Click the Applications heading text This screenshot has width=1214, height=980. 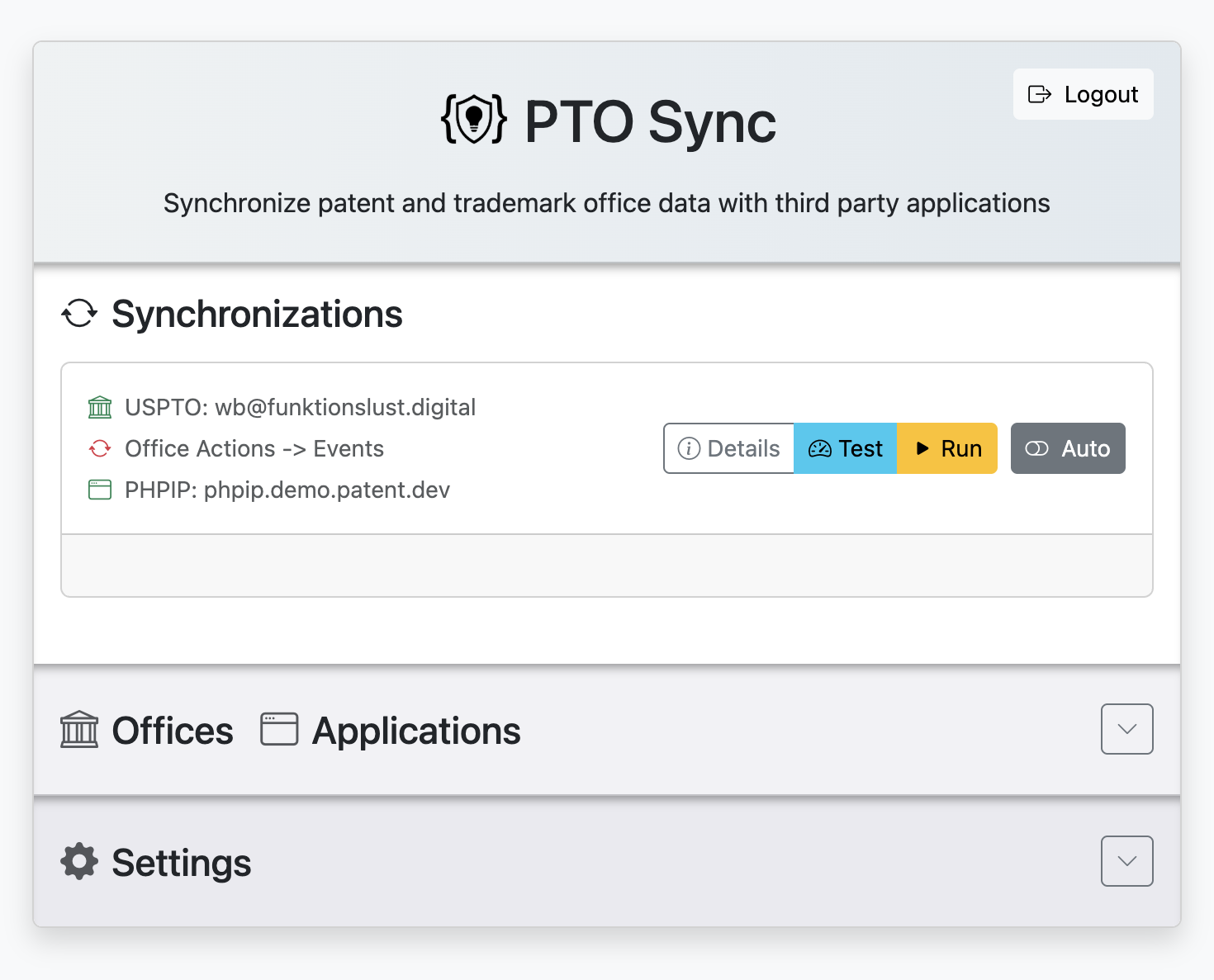pyautogui.click(x=416, y=731)
